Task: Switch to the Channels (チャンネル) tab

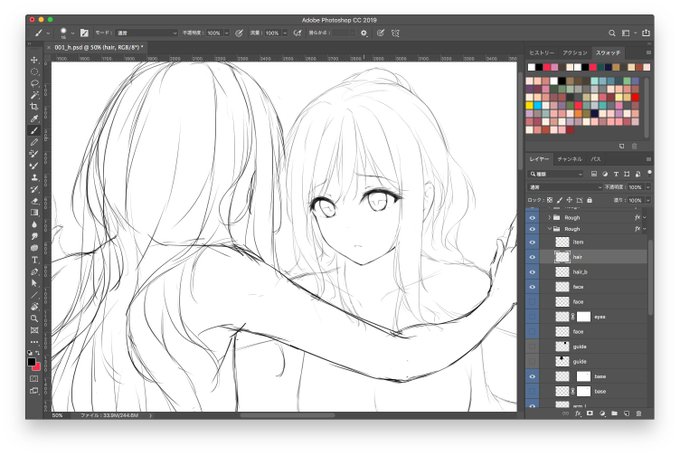Action: (569, 159)
